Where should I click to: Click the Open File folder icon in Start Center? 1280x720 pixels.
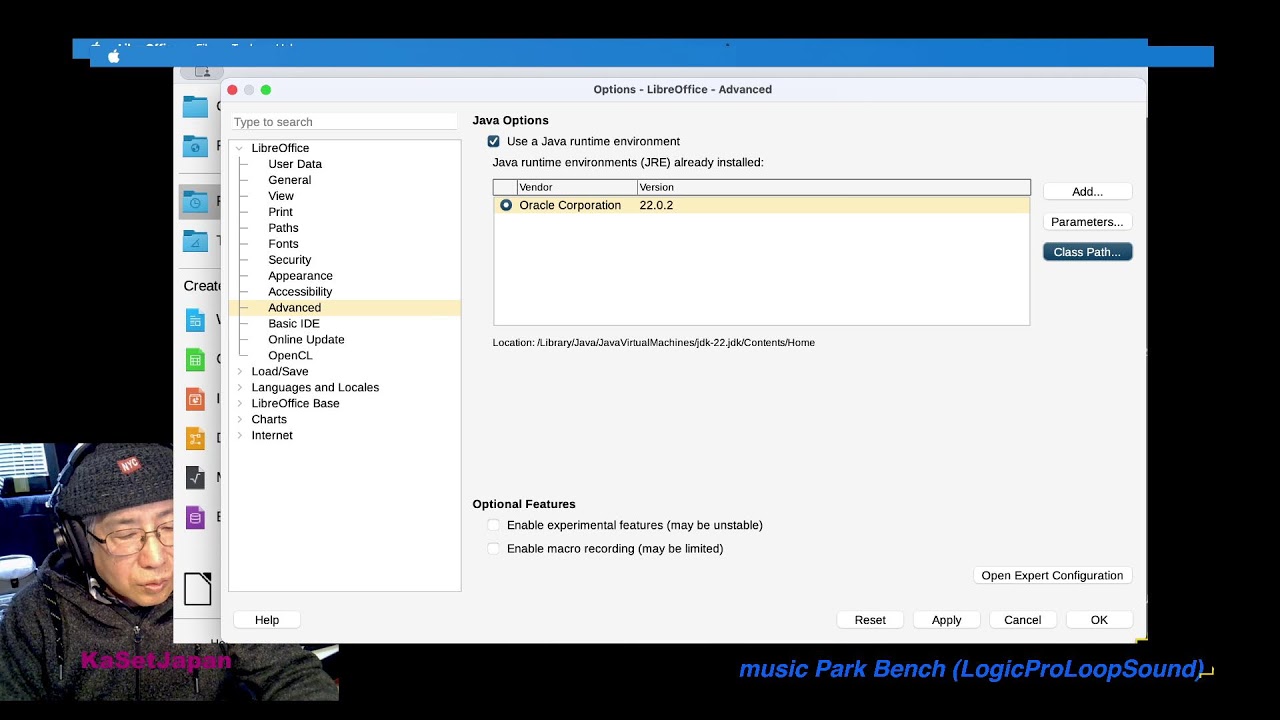[195, 106]
